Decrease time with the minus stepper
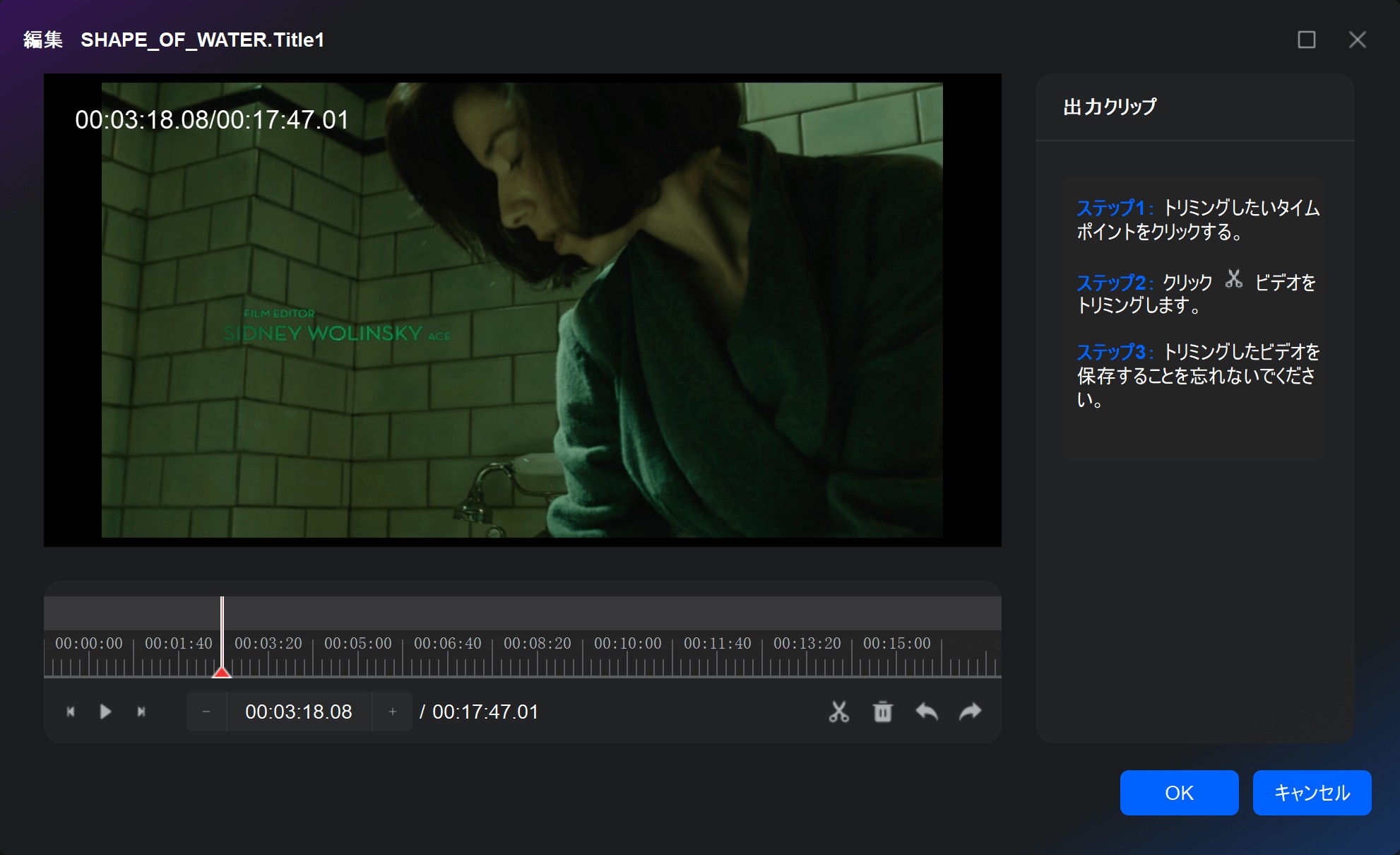 [206, 712]
